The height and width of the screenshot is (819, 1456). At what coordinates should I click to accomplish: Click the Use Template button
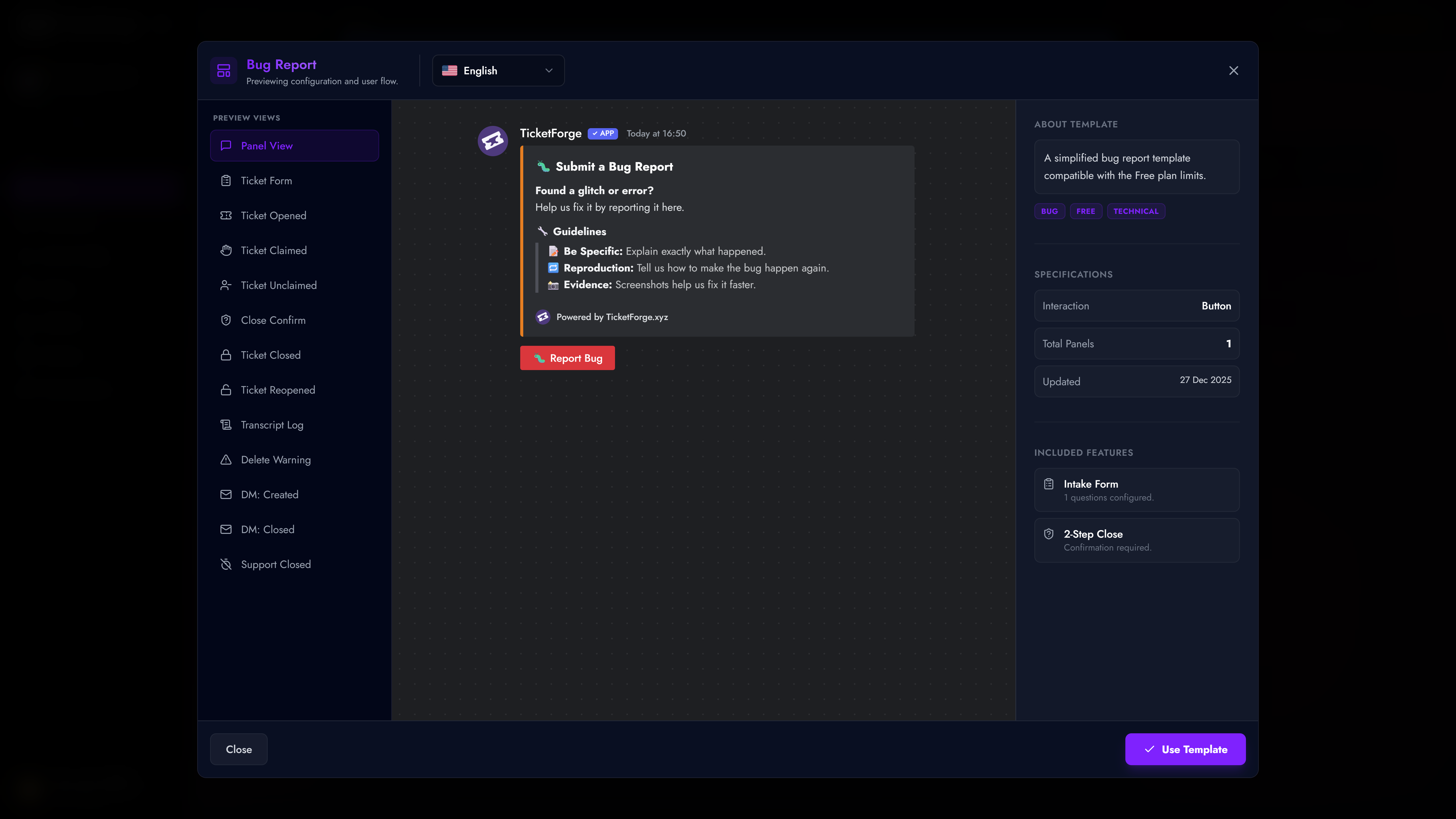(1185, 749)
